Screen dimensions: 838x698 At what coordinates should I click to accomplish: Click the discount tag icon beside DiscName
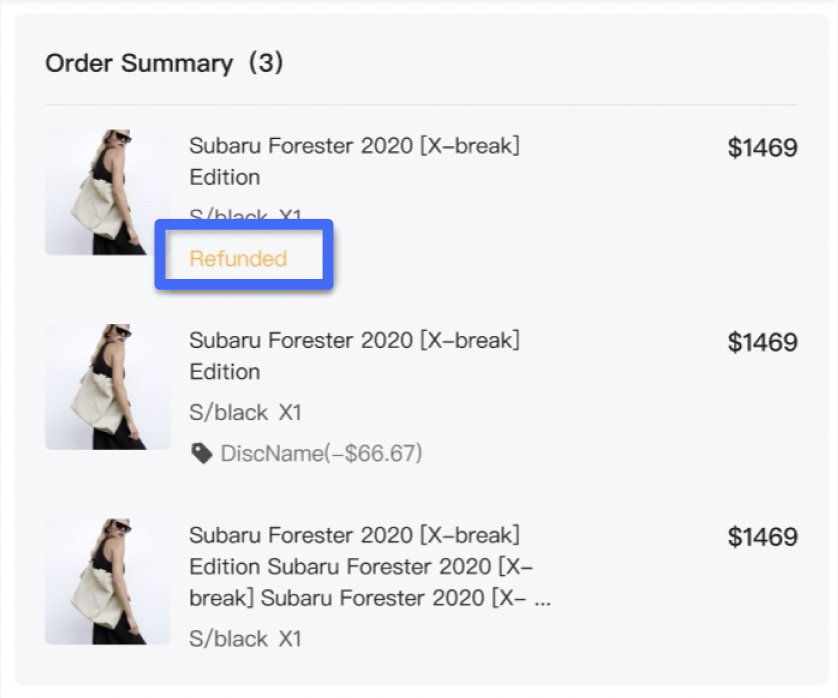[202, 454]
